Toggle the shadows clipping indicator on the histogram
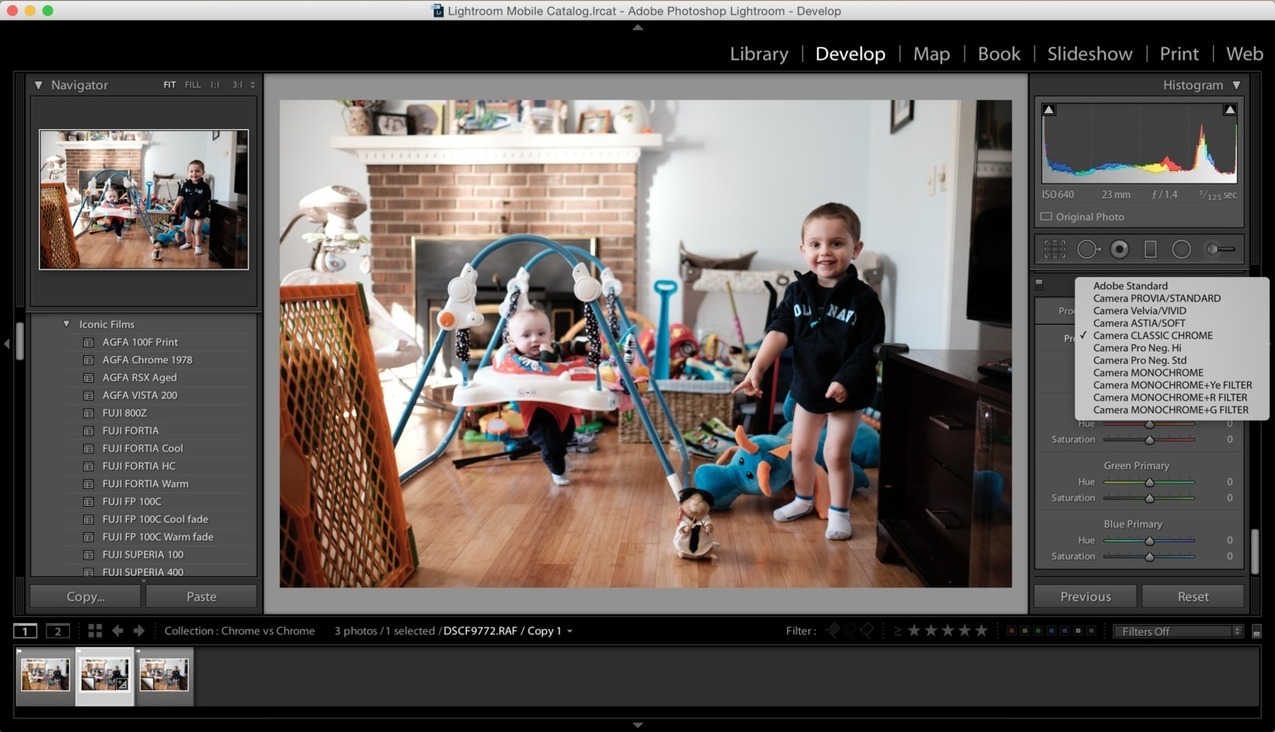 1048,108
